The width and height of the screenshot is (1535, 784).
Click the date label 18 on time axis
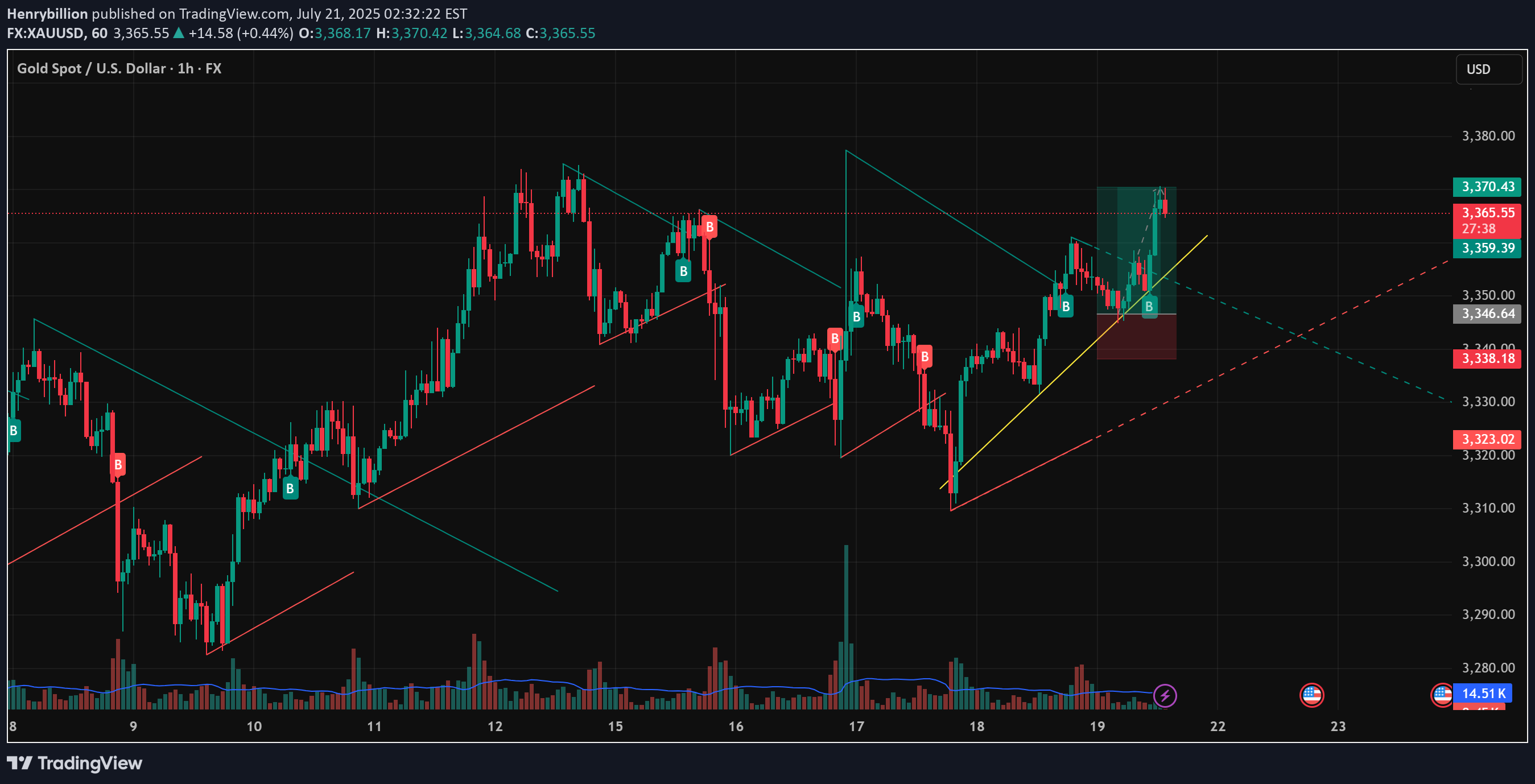pyautogui.click(x=977, y=726)
